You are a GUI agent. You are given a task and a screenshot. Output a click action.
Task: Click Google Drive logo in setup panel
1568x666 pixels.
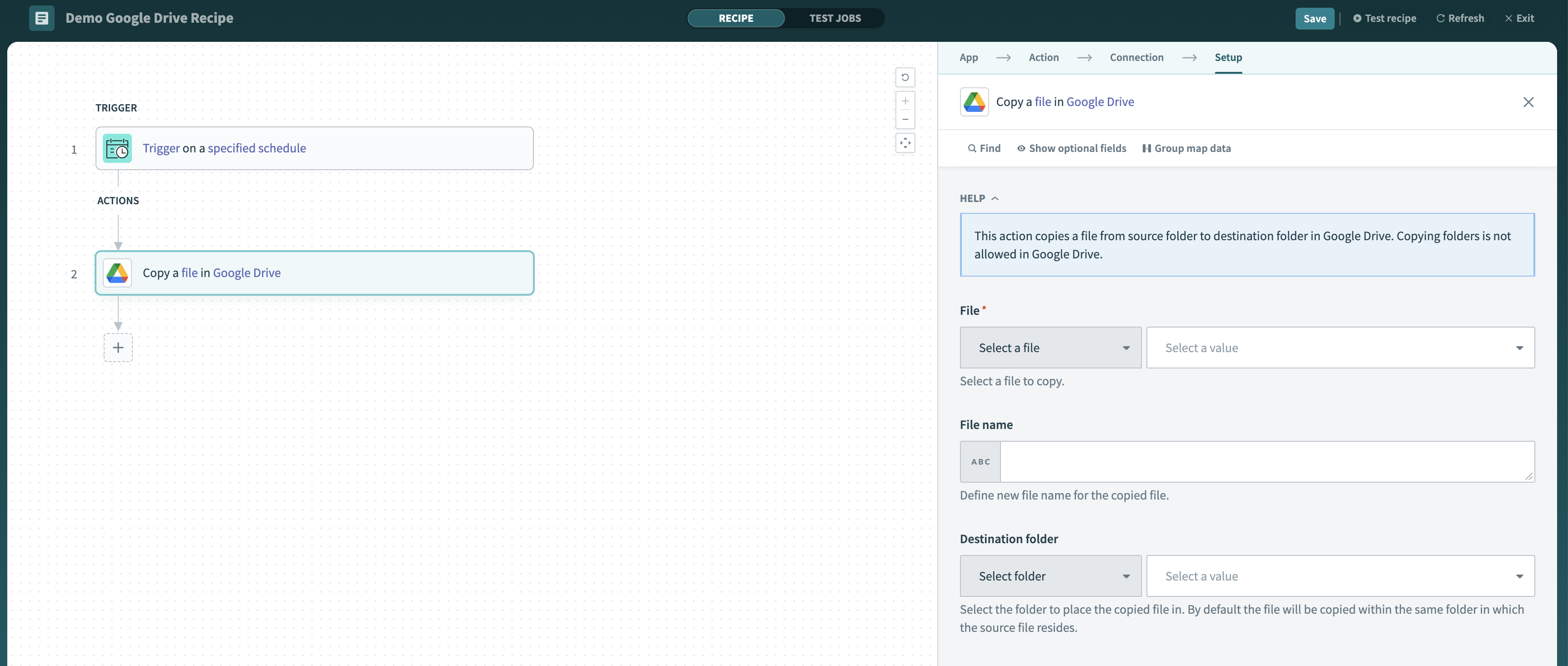point(974,101)
